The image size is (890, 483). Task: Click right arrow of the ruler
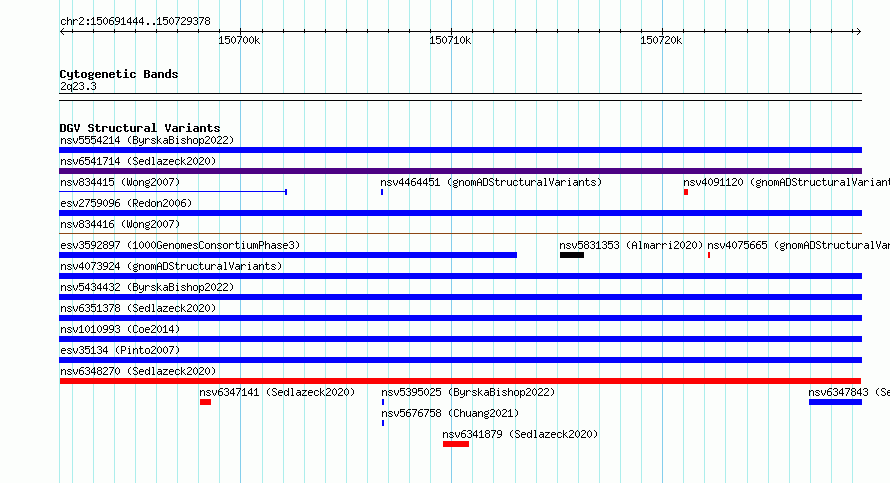pos(858,31)
